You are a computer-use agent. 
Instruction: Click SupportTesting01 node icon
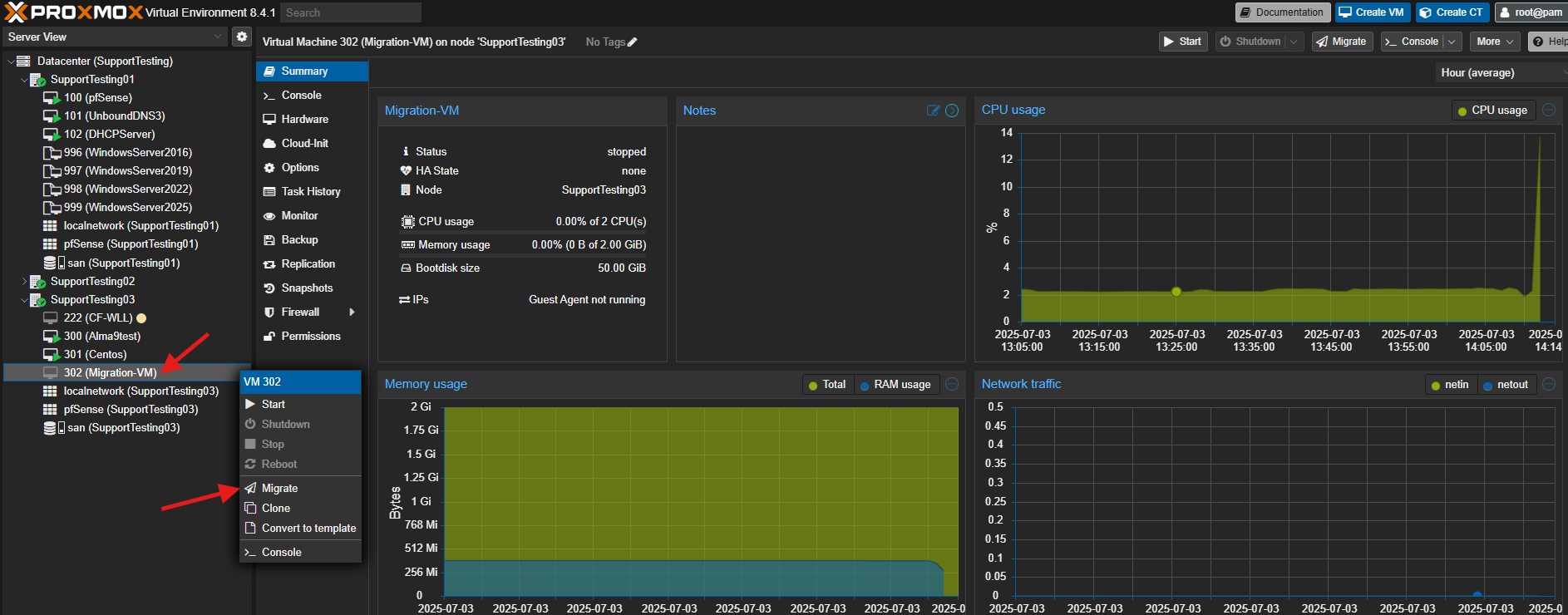(37, 80)
